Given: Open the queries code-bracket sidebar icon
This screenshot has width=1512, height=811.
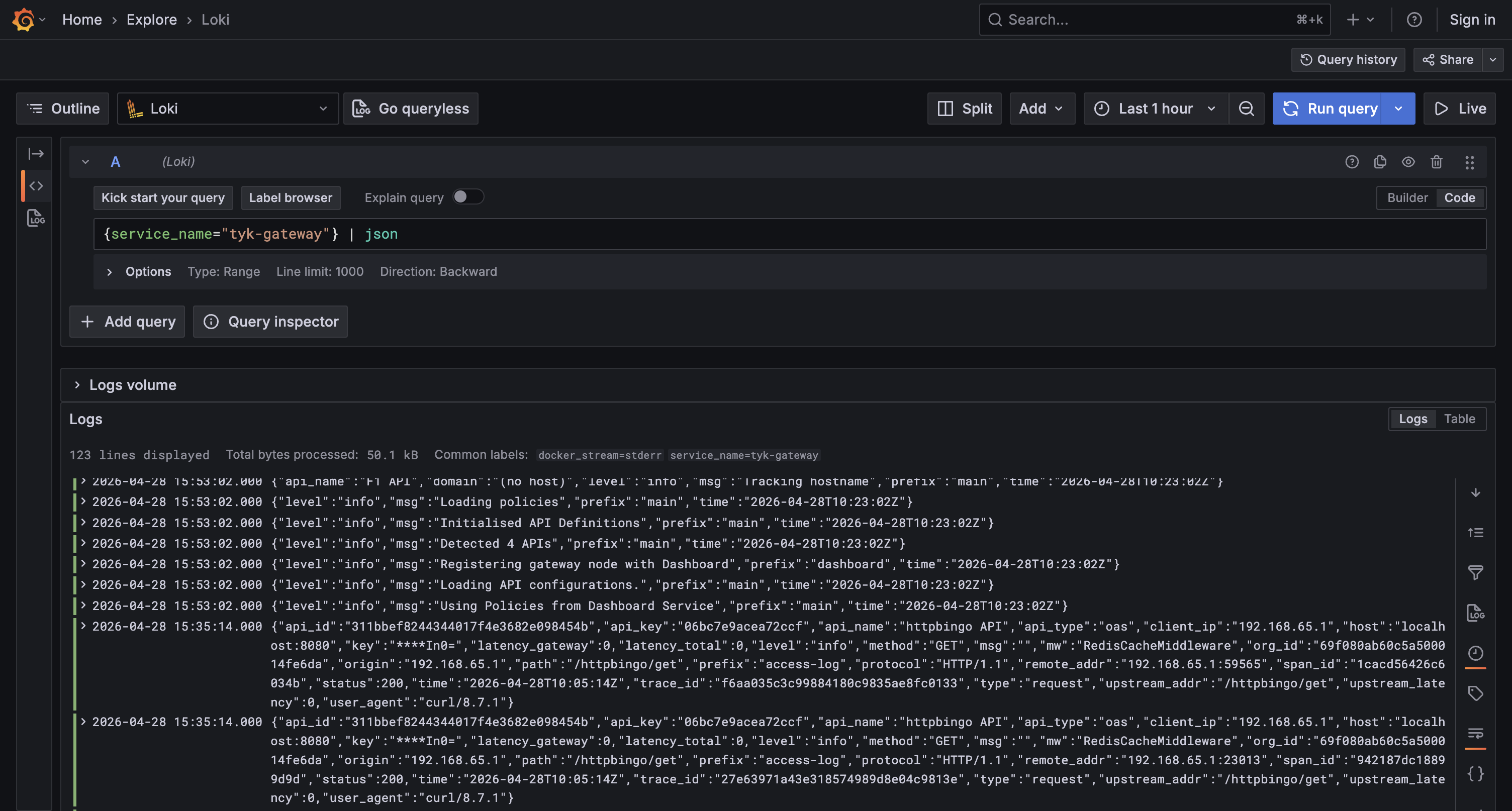Looking at the screenshot, I should (36, 186).
